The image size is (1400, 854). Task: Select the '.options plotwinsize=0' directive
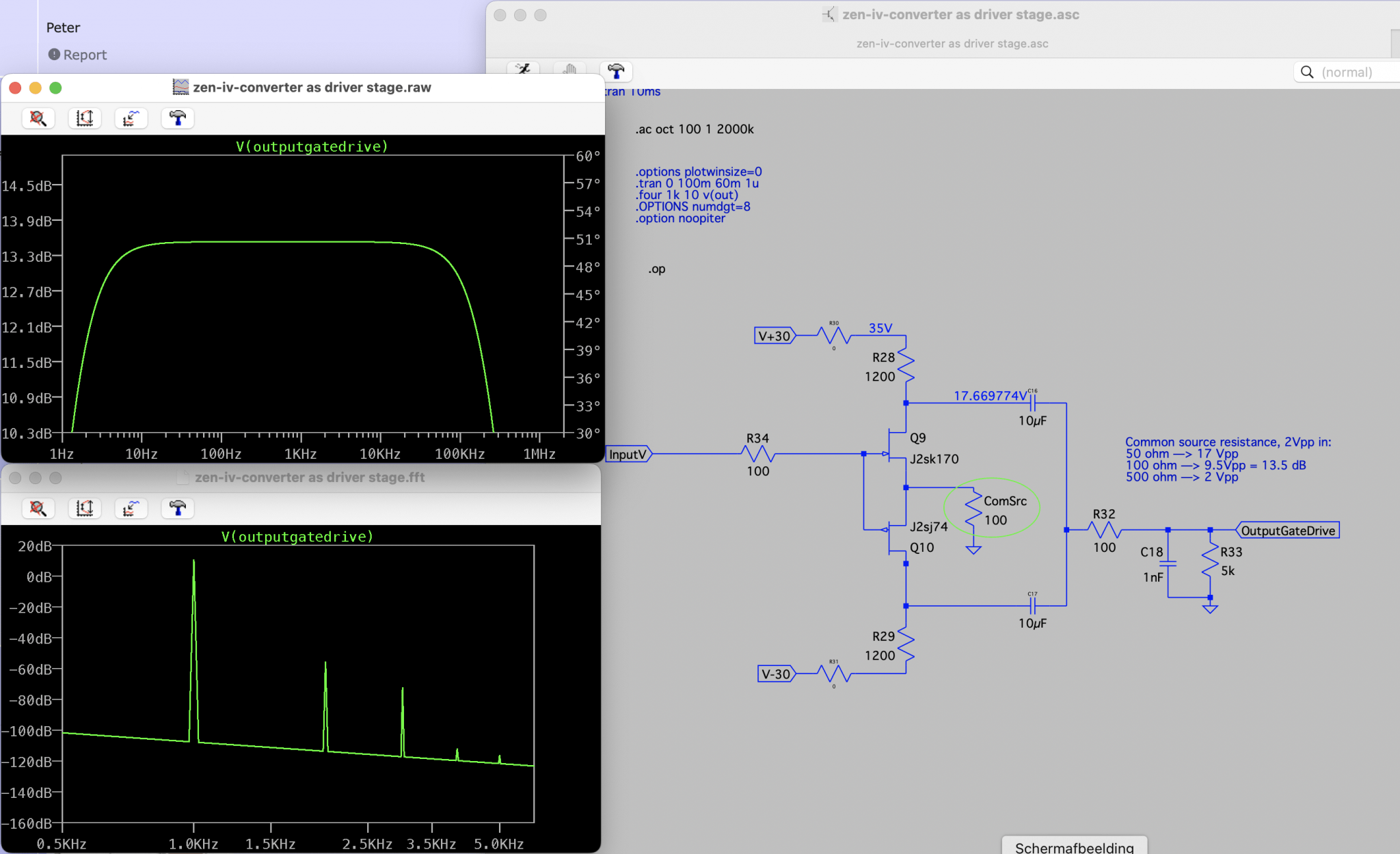pyautogui.click(x=699, y=172)
